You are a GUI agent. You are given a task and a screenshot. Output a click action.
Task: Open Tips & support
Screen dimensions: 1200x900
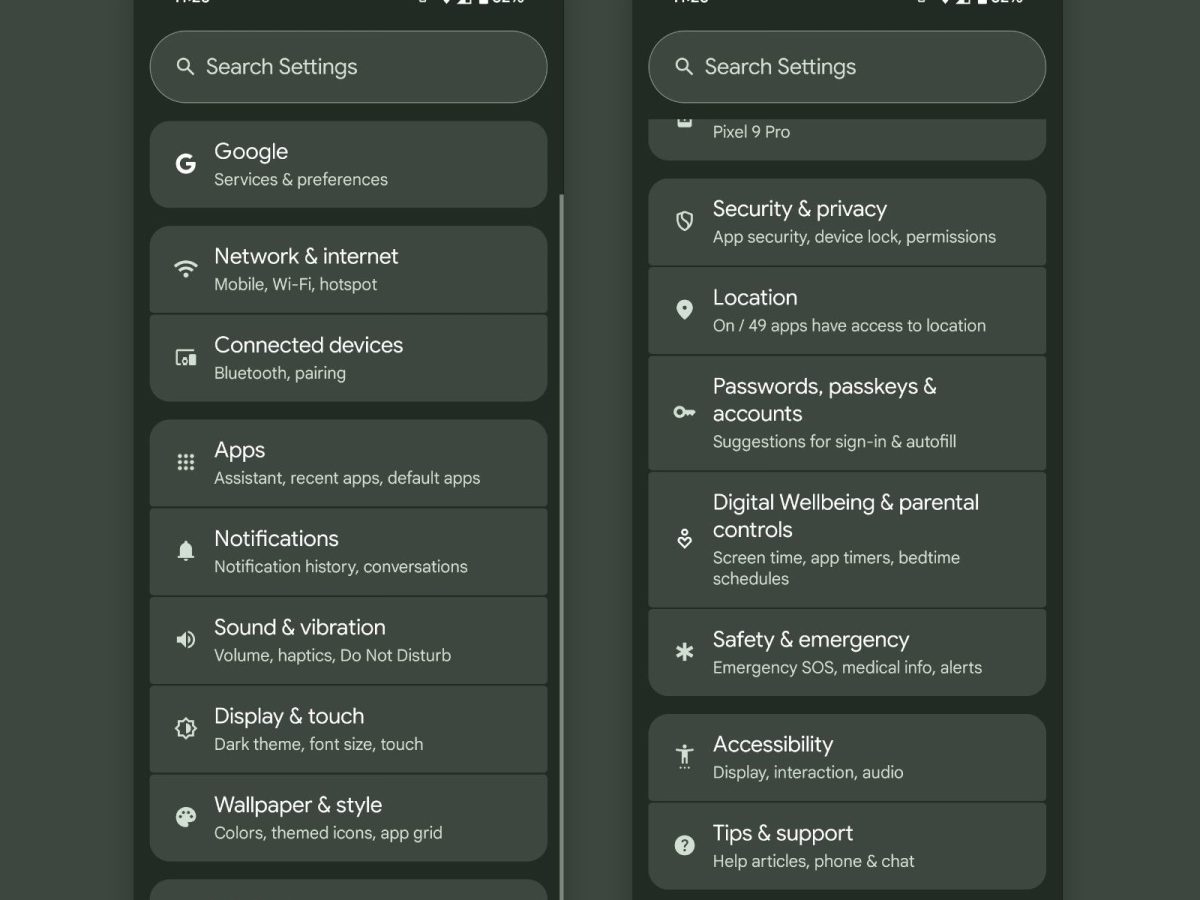pyautogui.click(x=846, y=846)
